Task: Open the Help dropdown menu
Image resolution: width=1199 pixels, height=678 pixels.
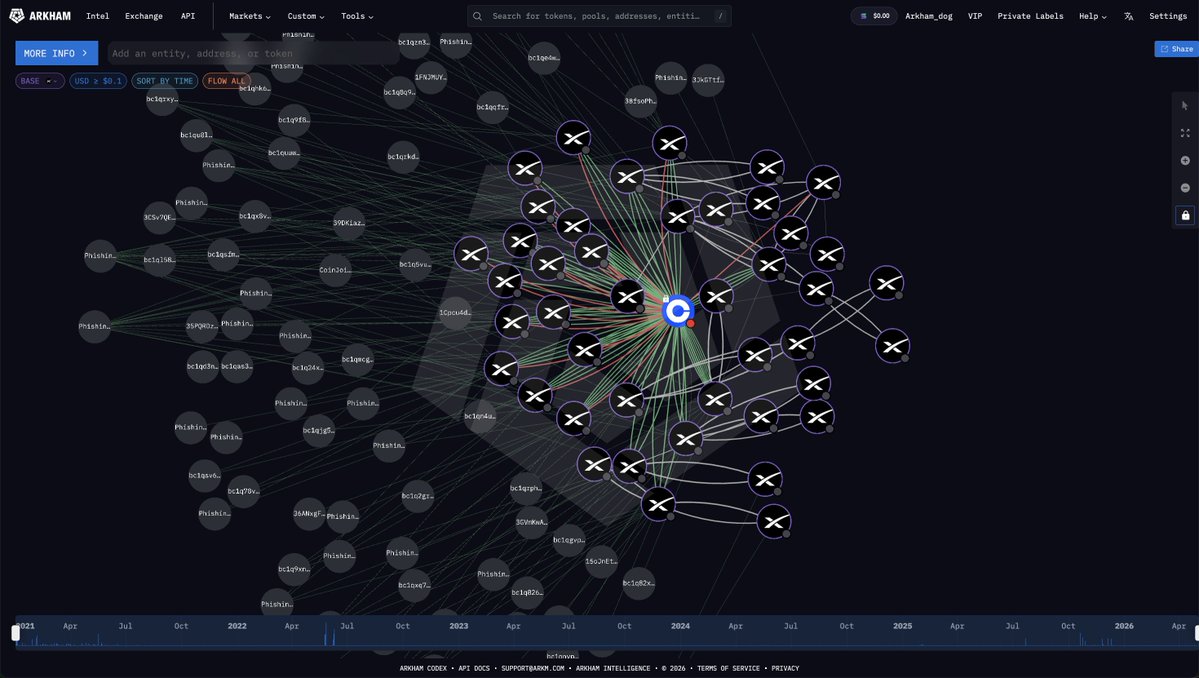Action: coord(1093,16)
